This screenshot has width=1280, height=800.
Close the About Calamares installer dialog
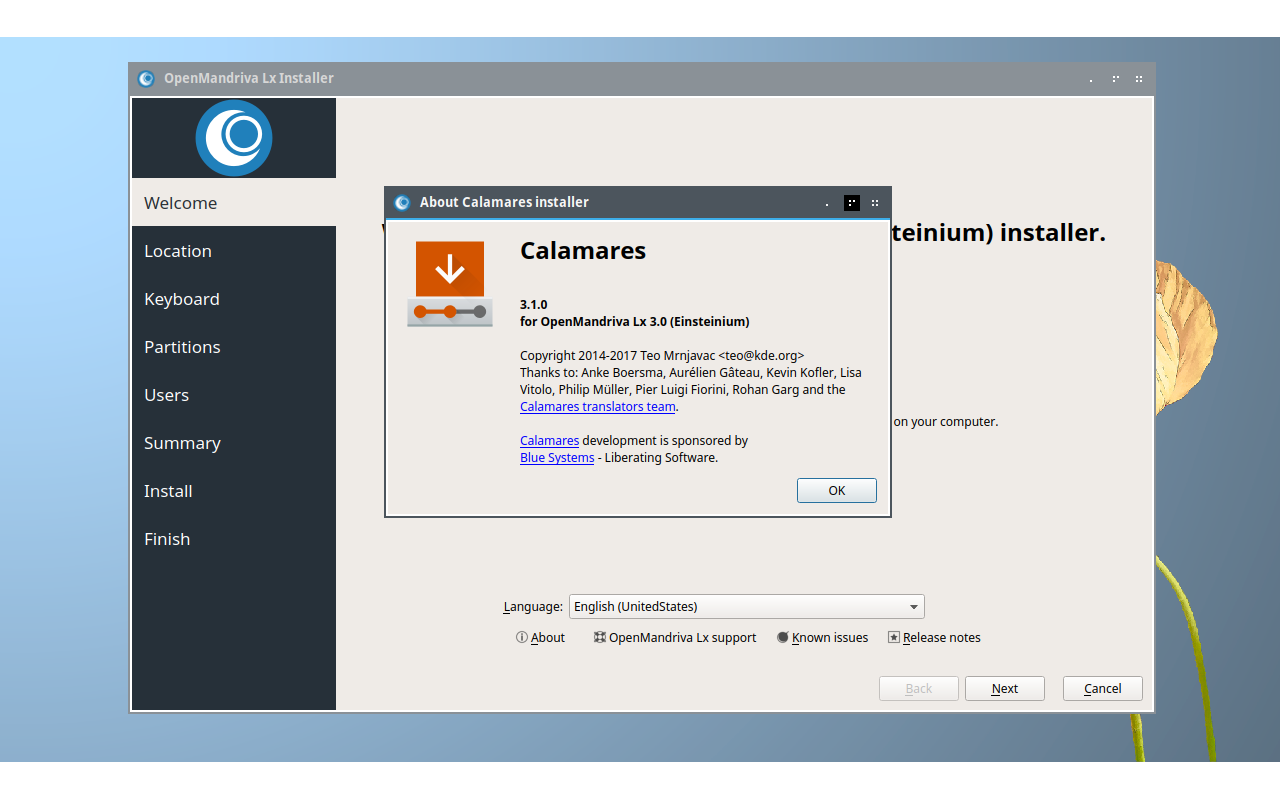(x=875, y=203)
